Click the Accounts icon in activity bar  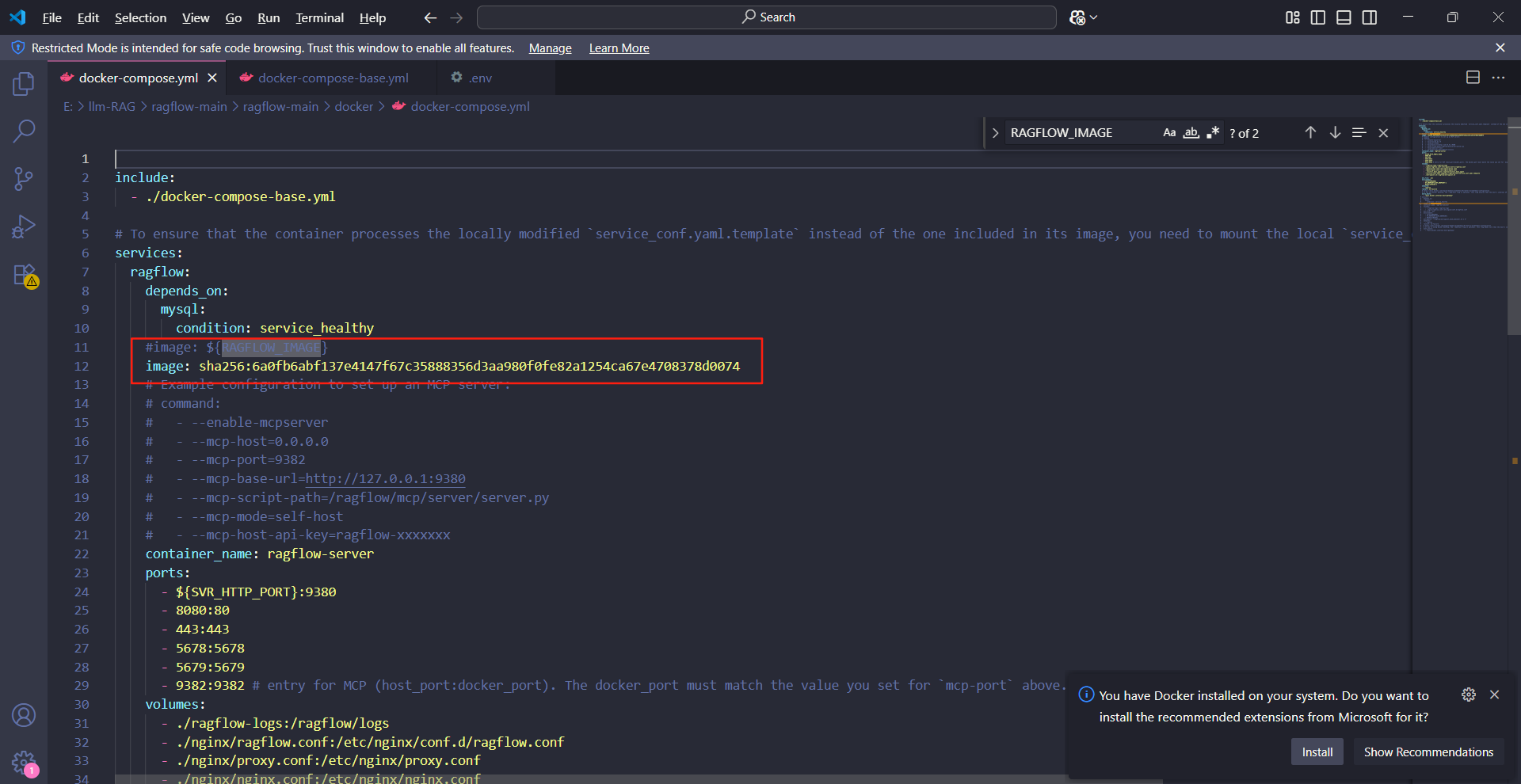tap(25, 715)
